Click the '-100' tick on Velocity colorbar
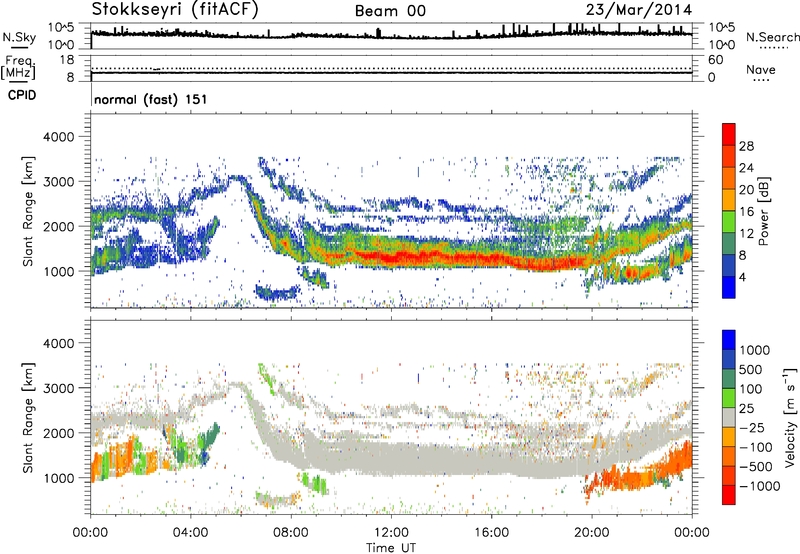The image size is (800, 554). (x=756, y=447)
